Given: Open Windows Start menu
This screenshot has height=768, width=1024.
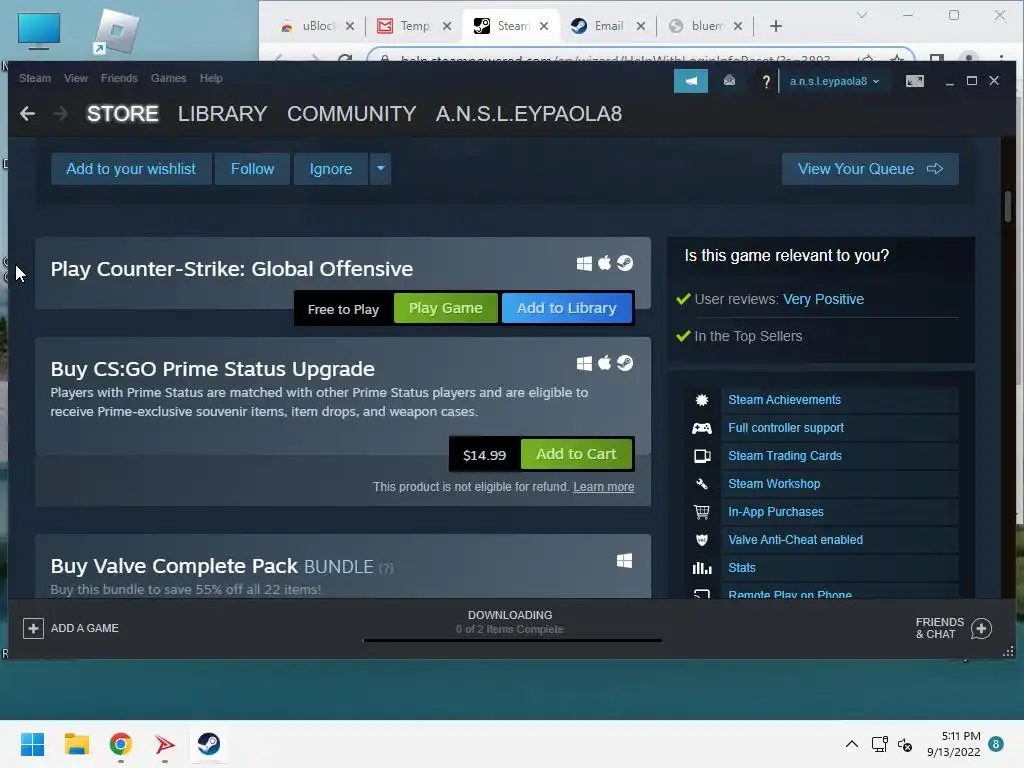Looking at the screenshot, I should [x=33, y=744].
